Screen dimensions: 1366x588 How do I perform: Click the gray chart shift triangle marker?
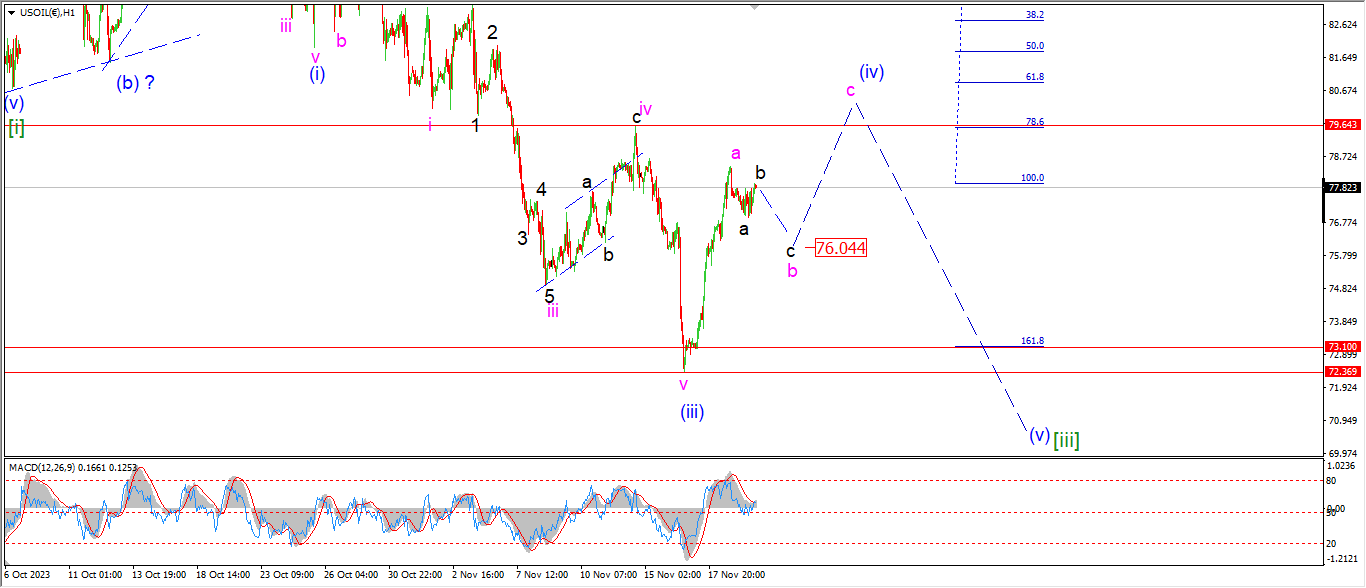tap(756, 4)
